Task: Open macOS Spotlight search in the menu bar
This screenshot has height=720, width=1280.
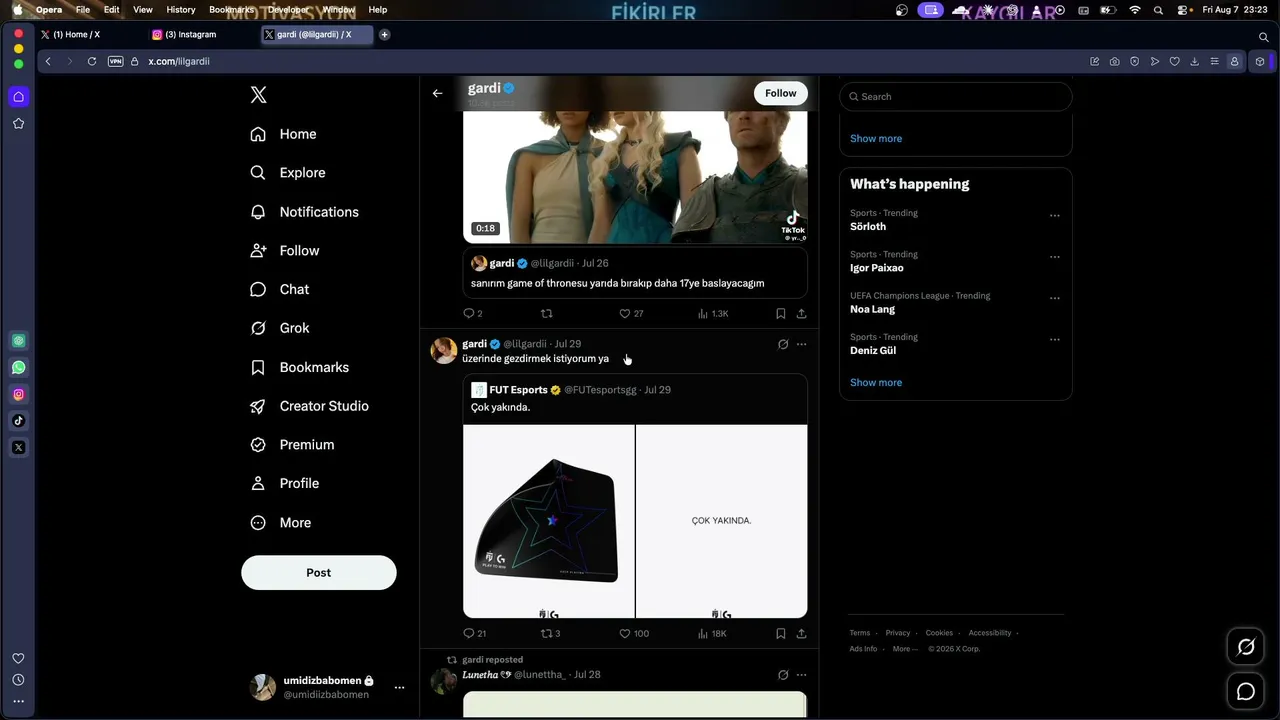Action: 1158,10
